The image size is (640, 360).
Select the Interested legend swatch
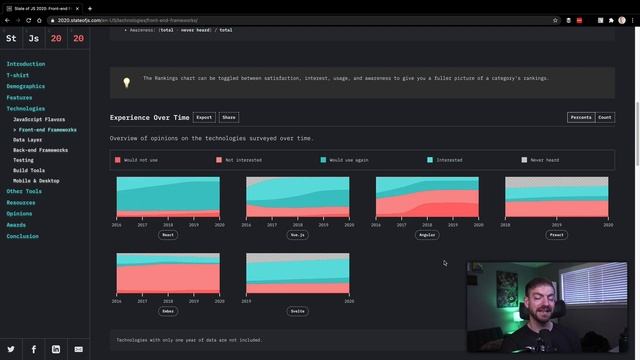click(x=430, y=160)
